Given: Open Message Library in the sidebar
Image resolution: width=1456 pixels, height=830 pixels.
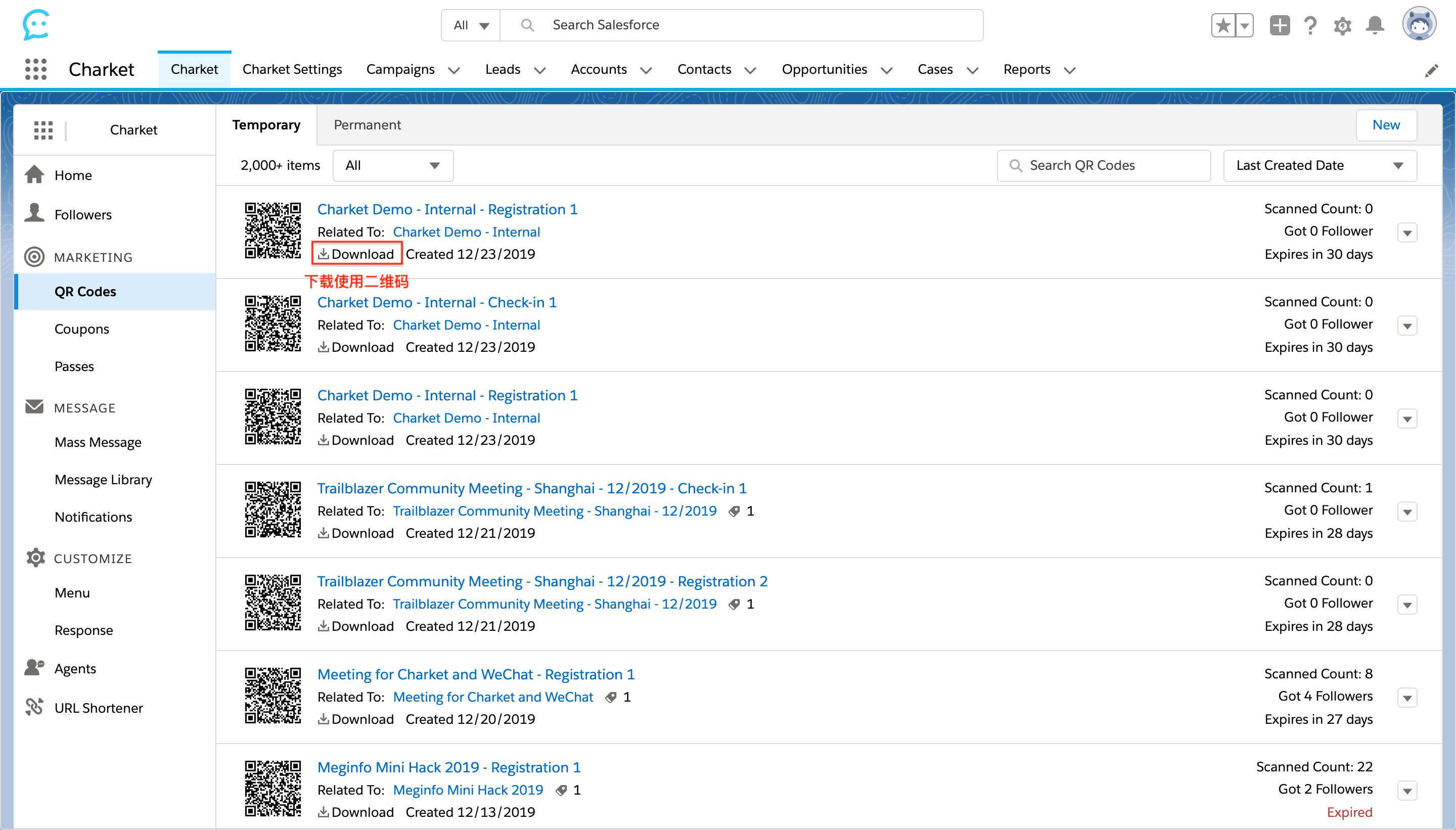Looking at the screenshot, I should tap(103, 479).
